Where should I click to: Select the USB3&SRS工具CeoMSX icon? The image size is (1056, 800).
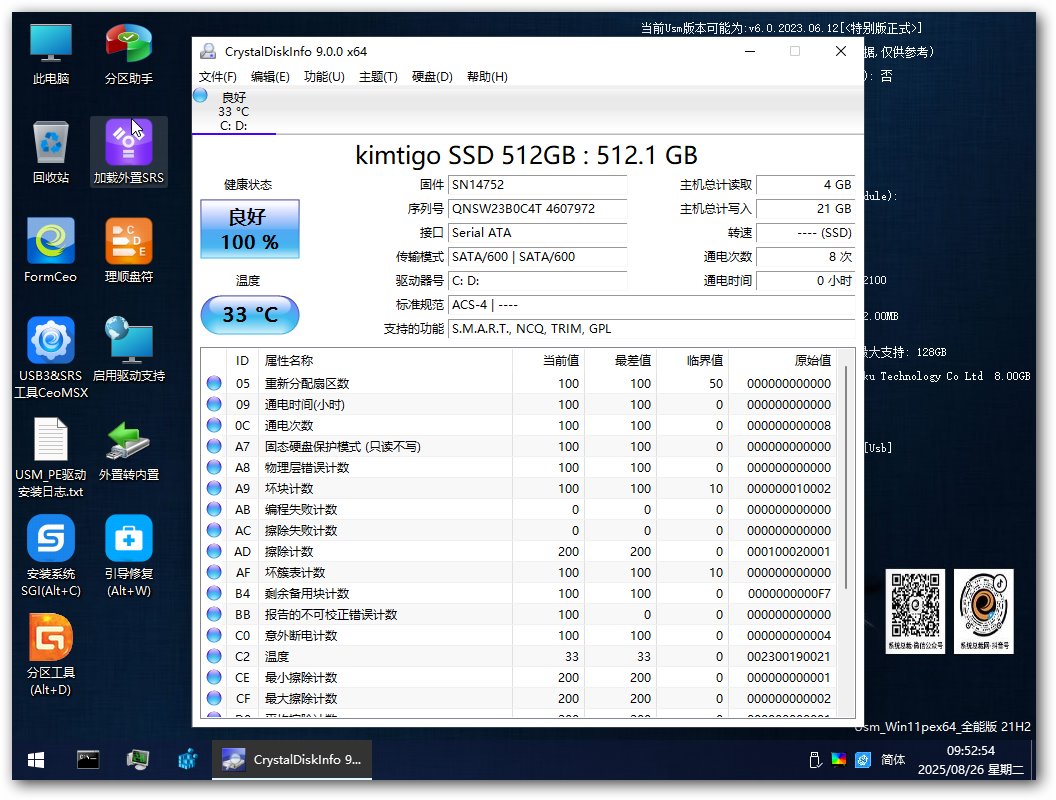[x=51, y=358]
